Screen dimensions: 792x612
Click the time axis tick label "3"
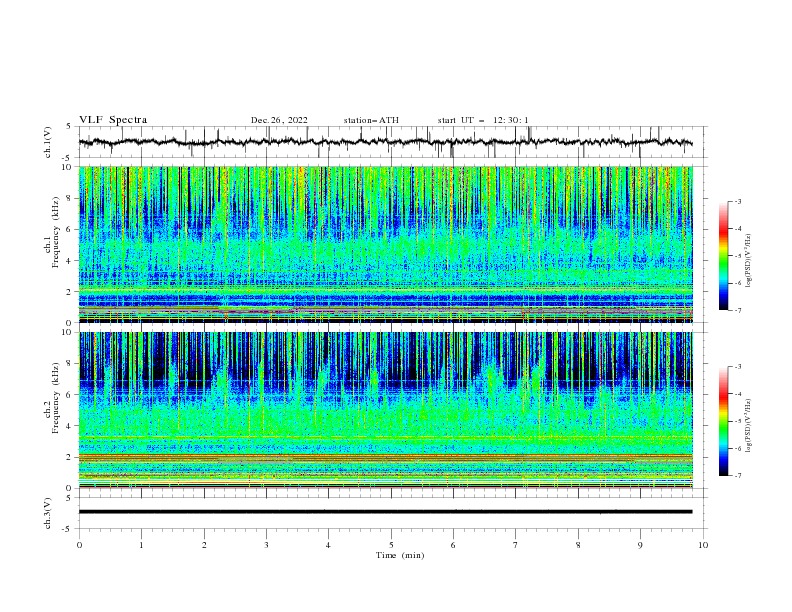pyautogui.click(x=266, y=545)
